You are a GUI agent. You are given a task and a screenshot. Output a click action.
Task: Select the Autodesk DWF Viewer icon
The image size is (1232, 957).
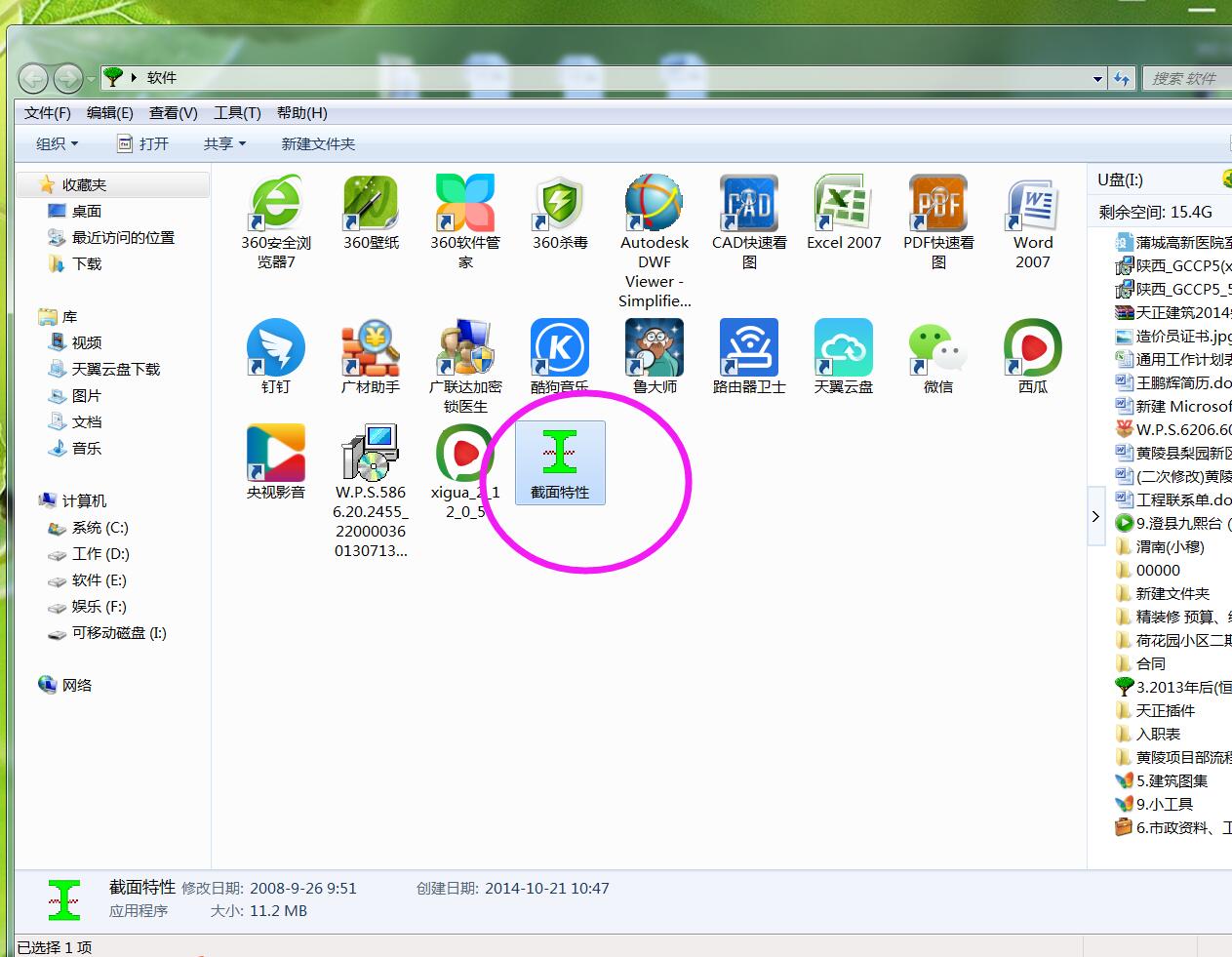click(x=655, y=203)
